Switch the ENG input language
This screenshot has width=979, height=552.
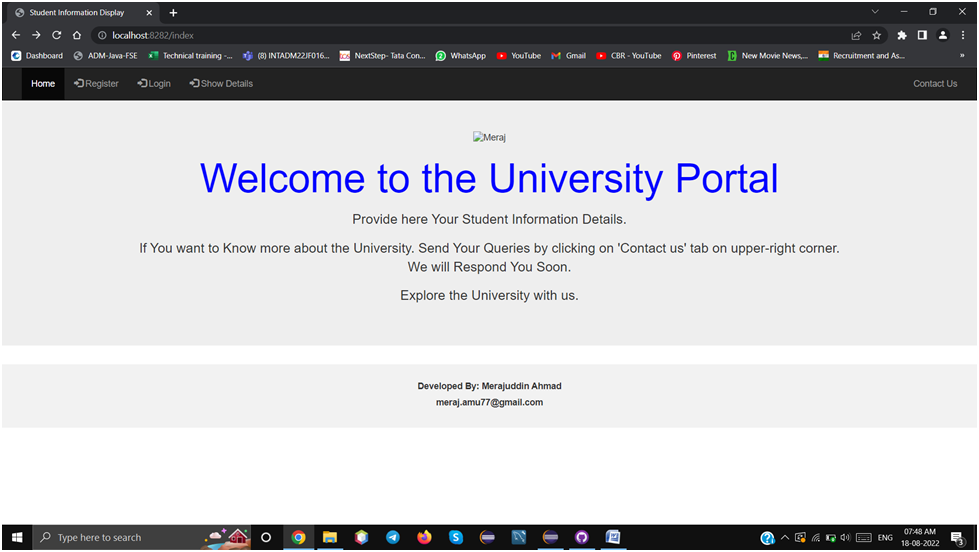click(885, 538)
